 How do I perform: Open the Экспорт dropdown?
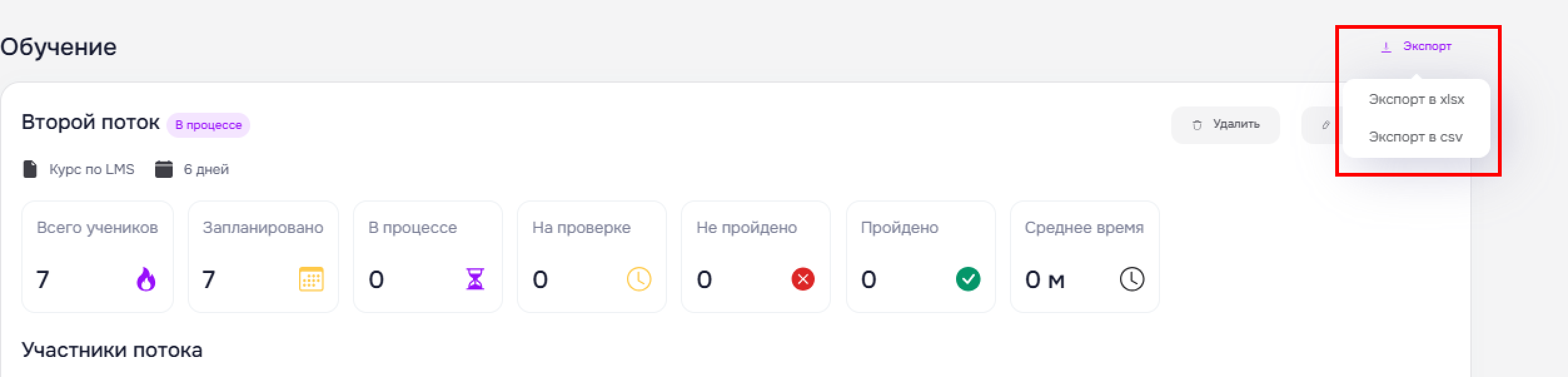tap(1416, 46)
